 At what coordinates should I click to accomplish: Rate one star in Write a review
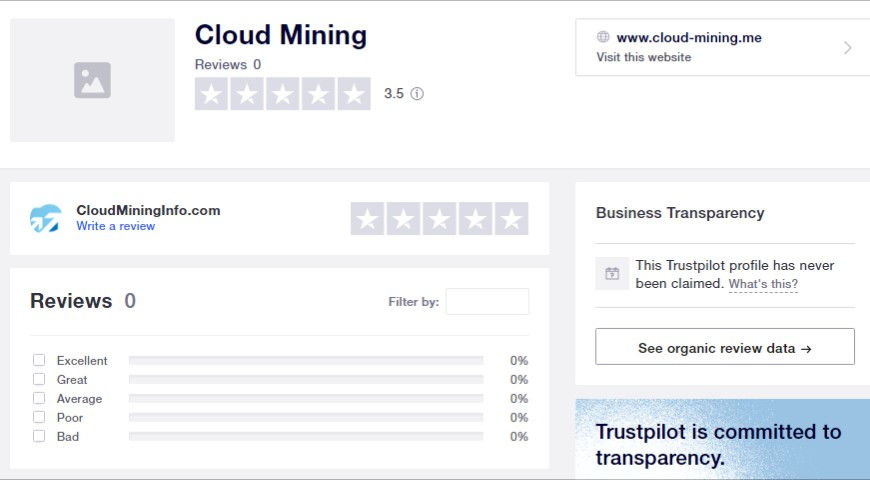coord(367,219)
